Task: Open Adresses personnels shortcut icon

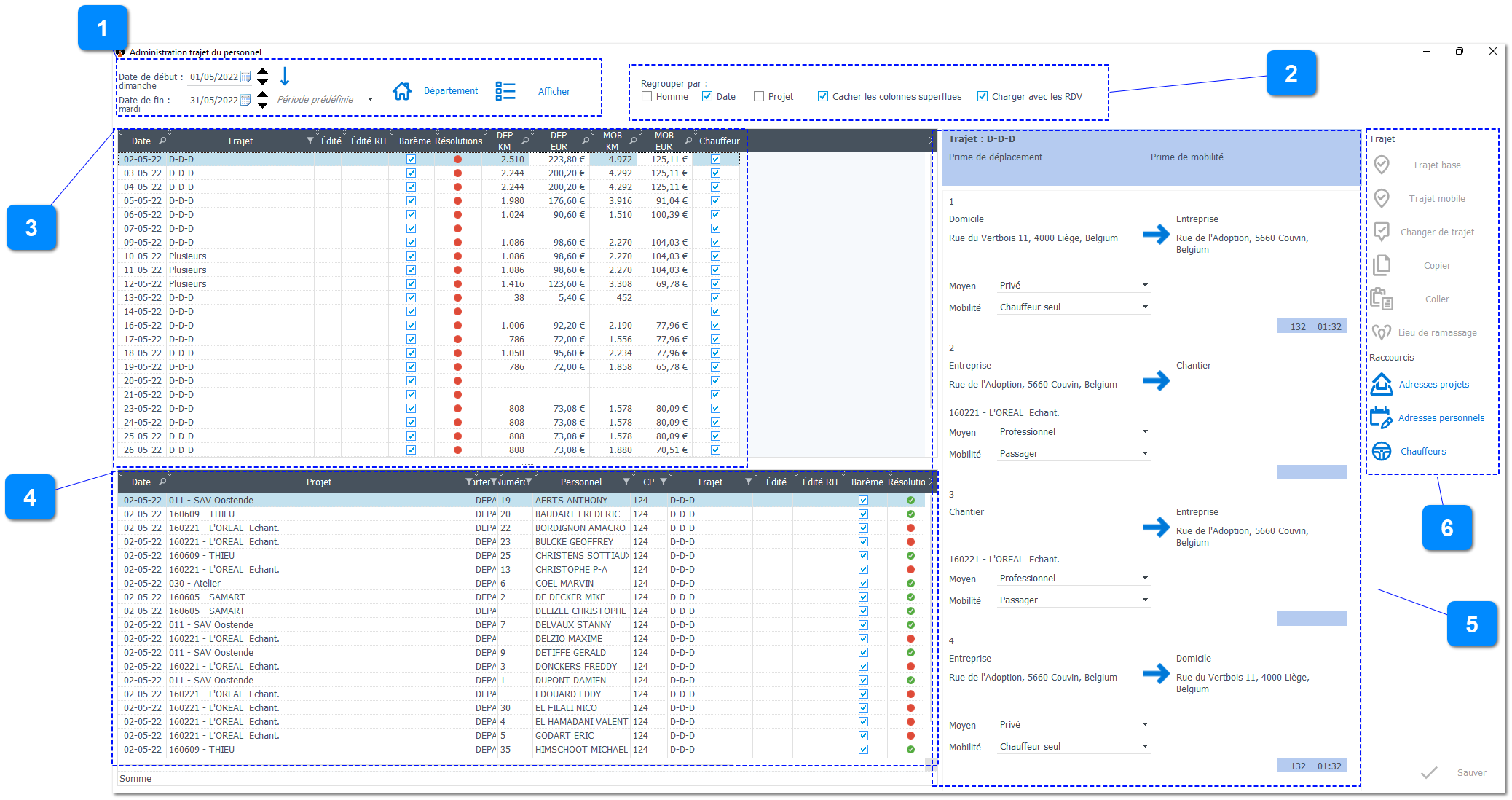Action: [x=1381, y=417]
